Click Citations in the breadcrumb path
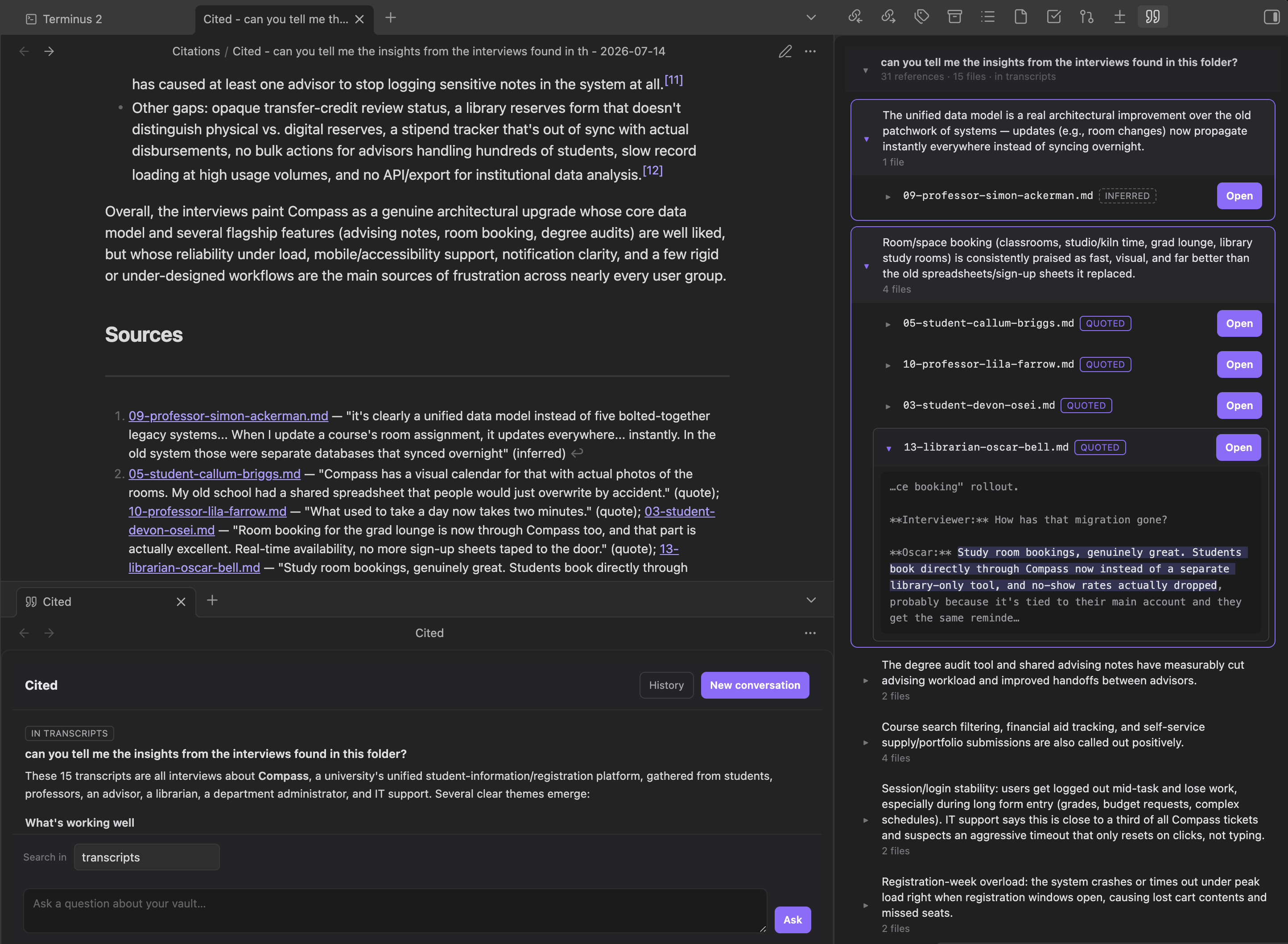Image resolution: width=1288 pixels, height=944 pixels. 196,51
